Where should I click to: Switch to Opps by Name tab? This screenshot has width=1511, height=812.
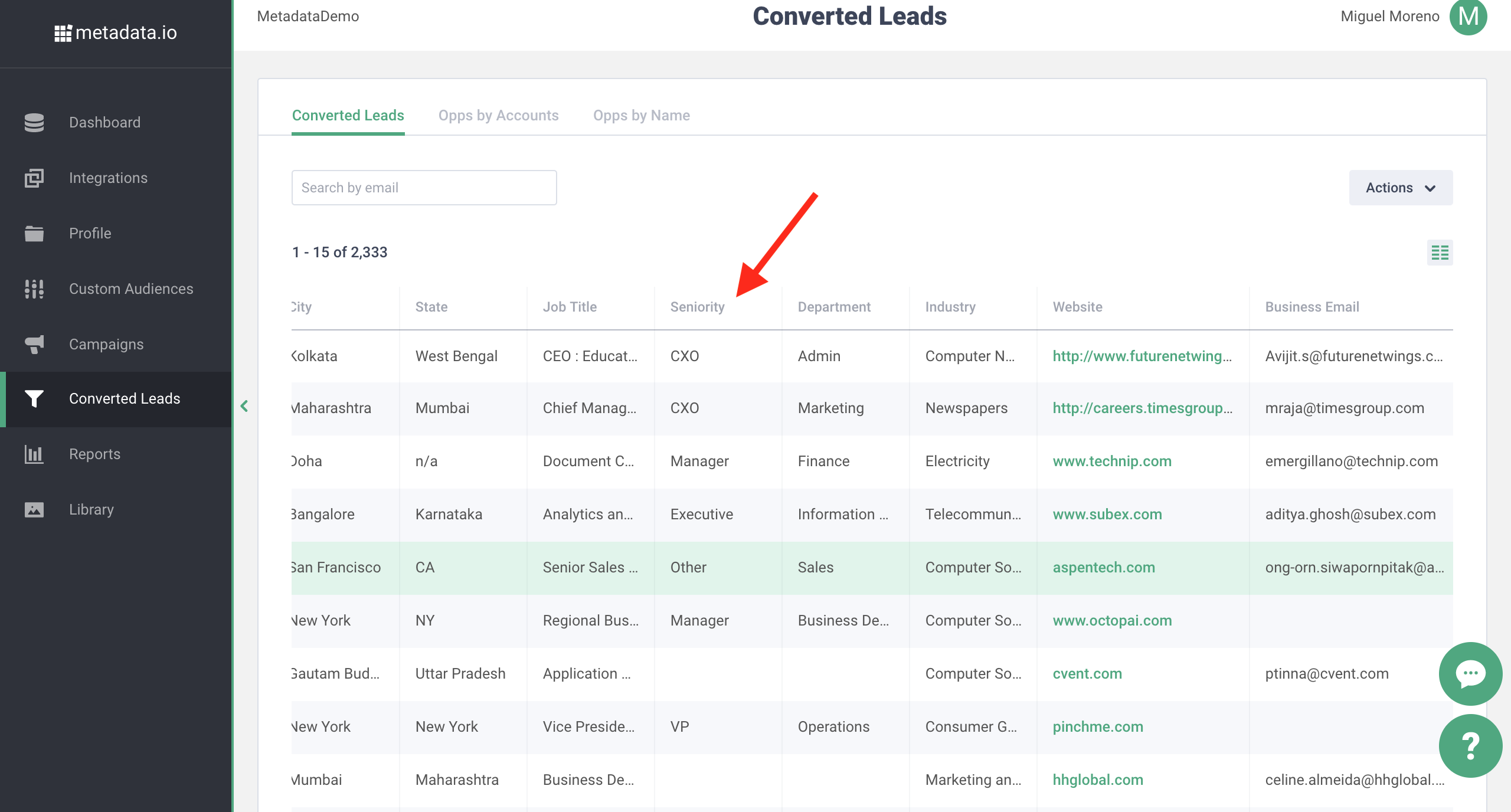[641, 115]
